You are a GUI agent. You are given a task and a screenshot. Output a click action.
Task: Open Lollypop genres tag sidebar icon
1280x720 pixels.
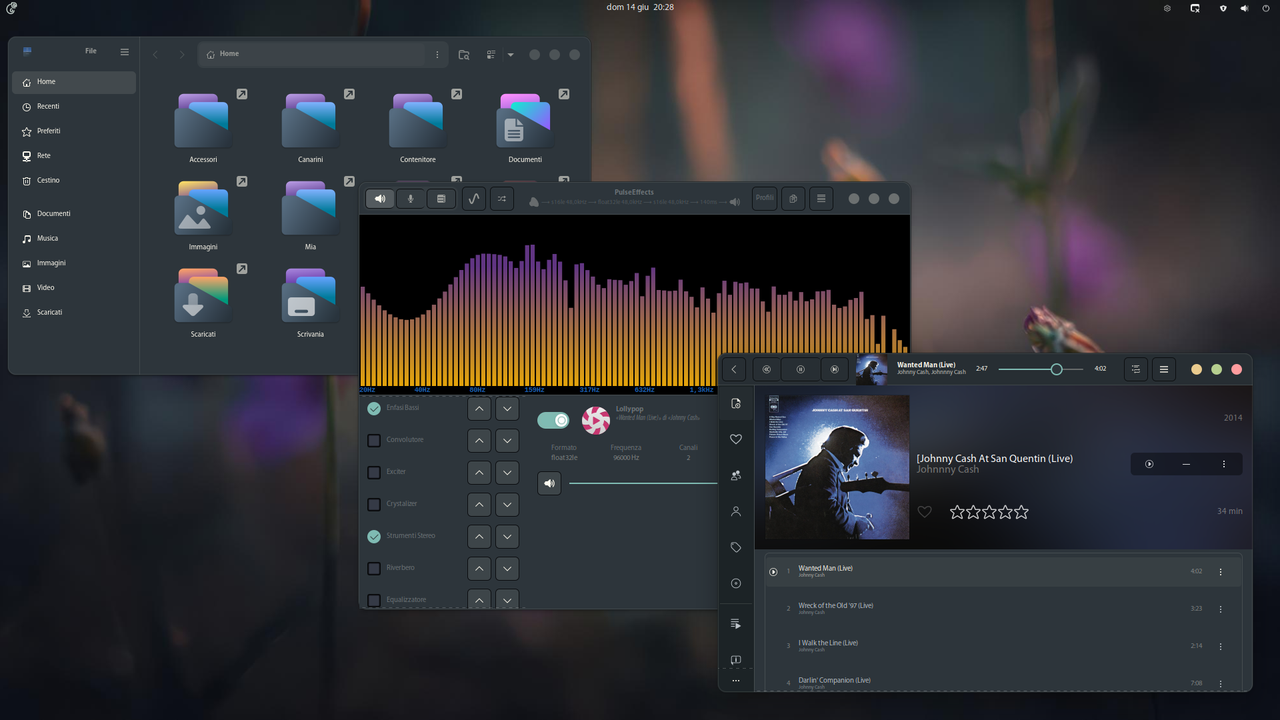click(x=736, y=547)
